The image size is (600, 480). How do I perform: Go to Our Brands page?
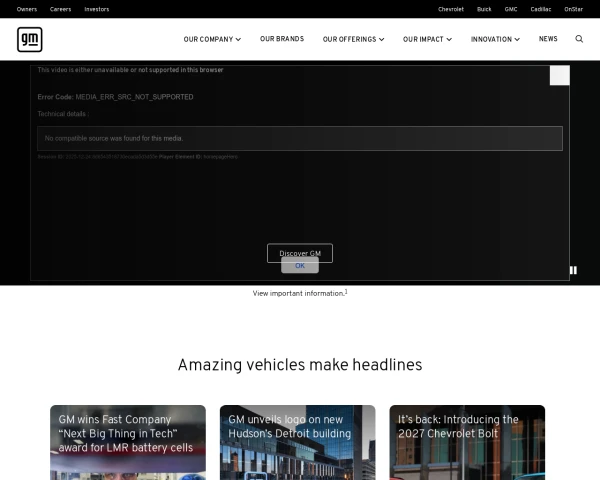pos(282,39)
